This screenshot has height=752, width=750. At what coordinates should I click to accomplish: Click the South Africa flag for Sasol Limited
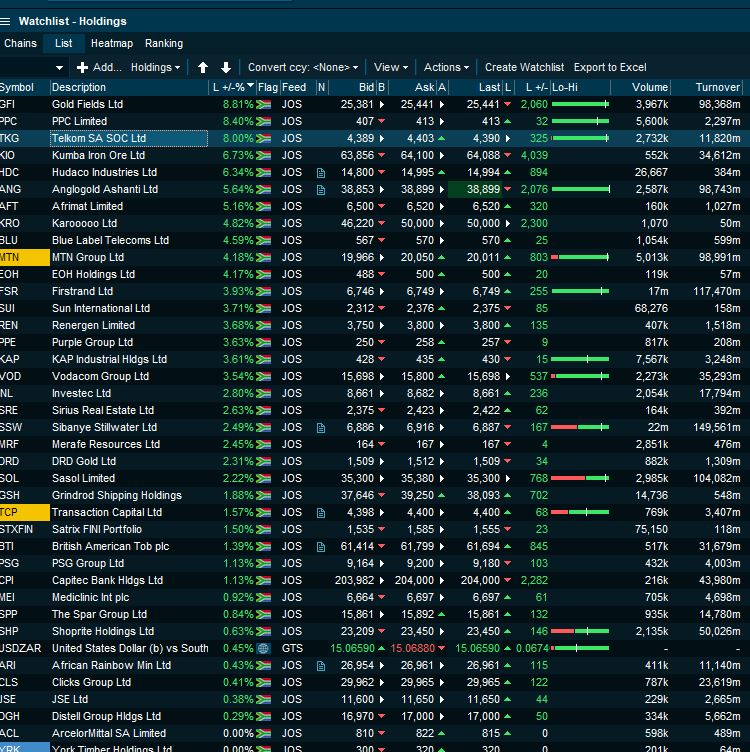point(263,479)
